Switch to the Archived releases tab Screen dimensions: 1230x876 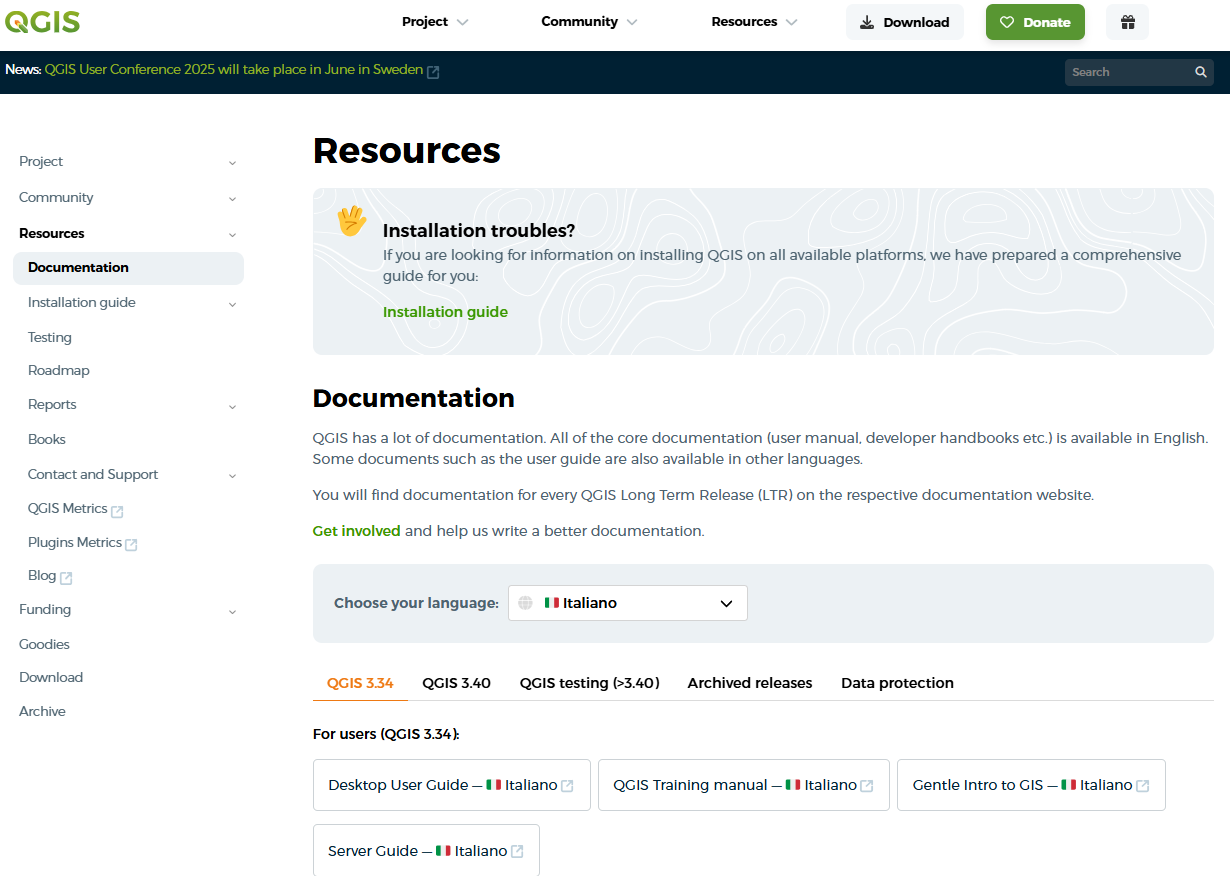pos(749,683)
